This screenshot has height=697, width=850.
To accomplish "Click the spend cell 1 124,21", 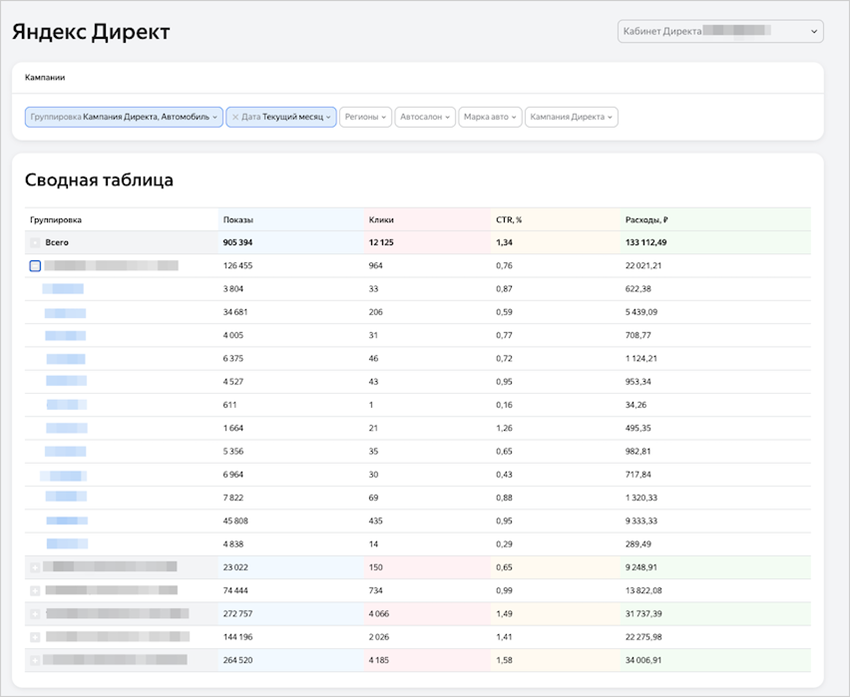I will (x=641, y=359).
